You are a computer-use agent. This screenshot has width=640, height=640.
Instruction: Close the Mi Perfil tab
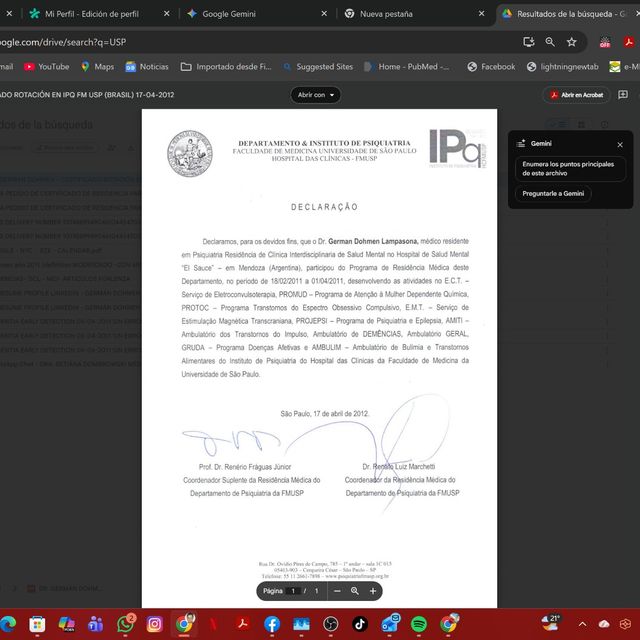(x=167, y=13)
